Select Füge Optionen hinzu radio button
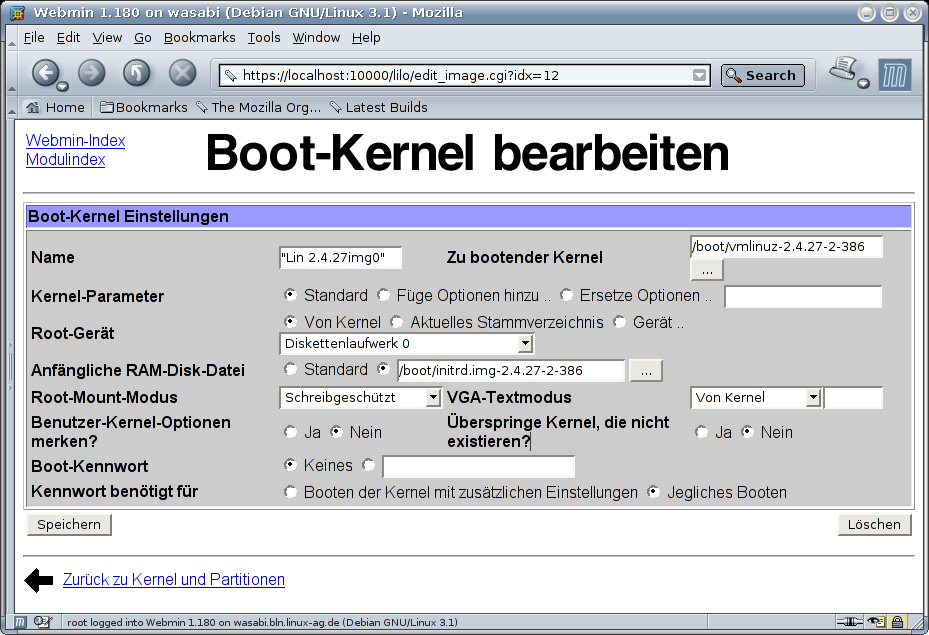Viewport: 929px width, 635px height. point(383,294)
